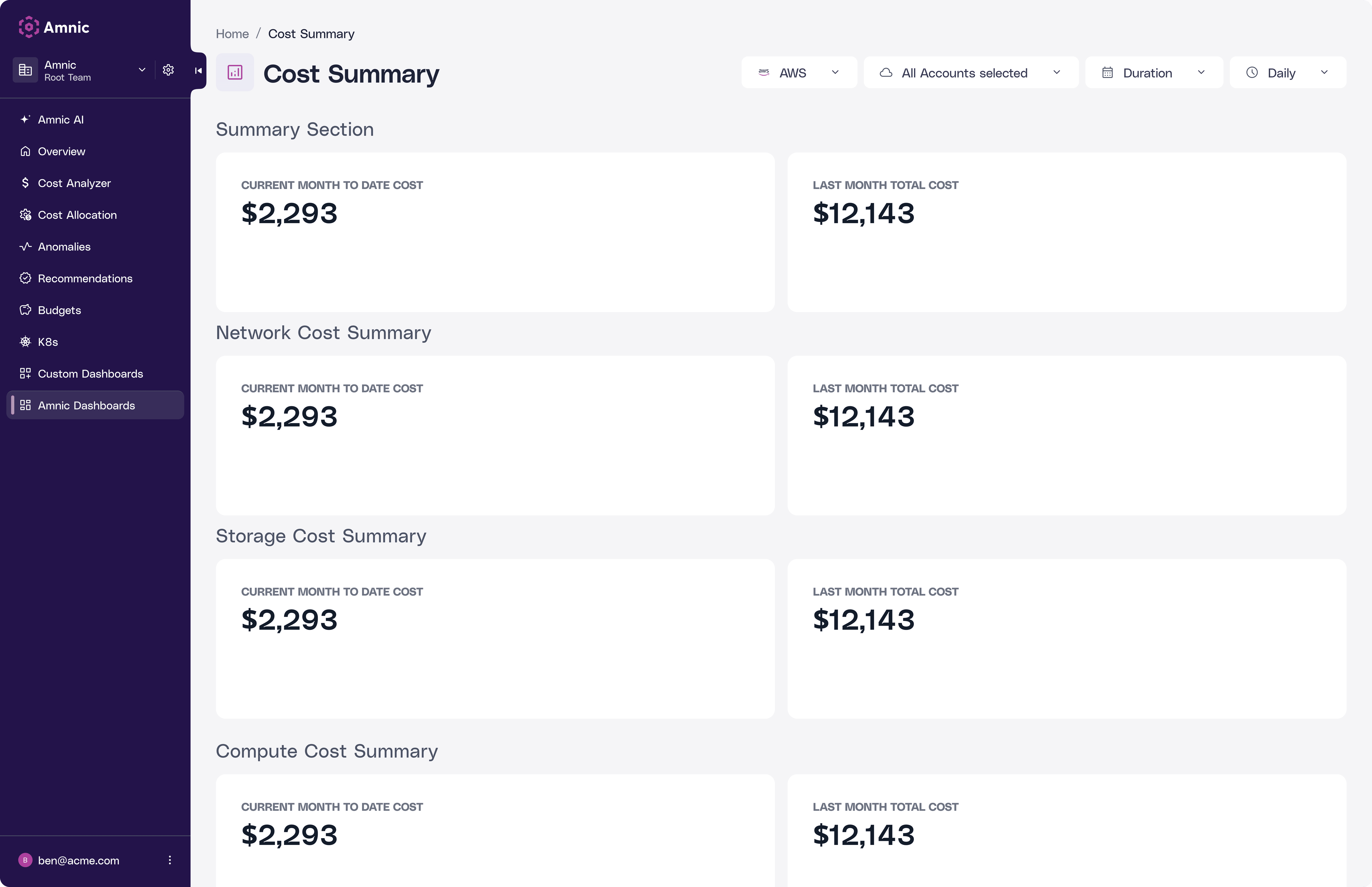Click Network current month cost card
1372x887 pixels.
[495, 435]
